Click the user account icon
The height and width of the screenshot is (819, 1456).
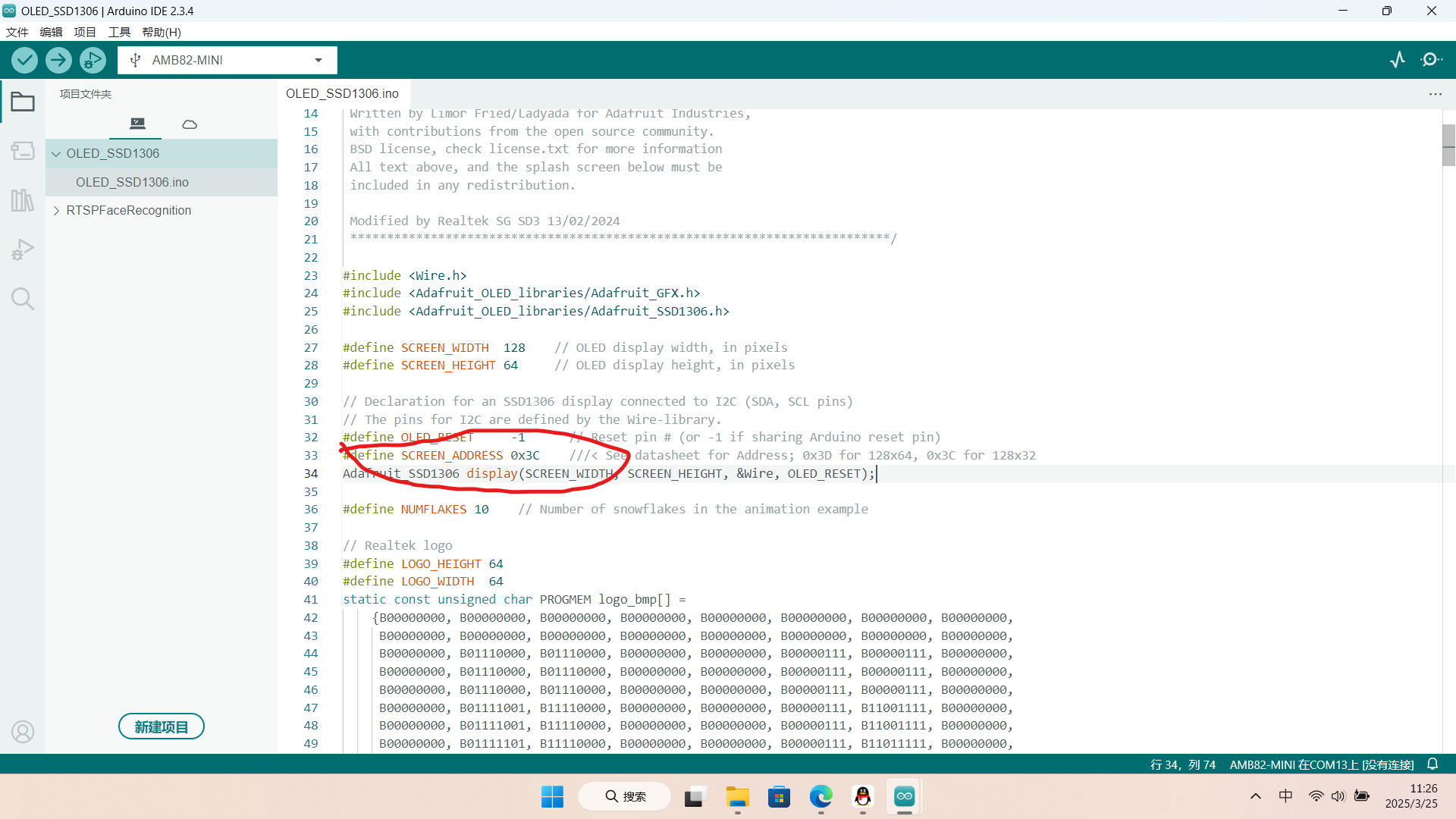coord(23,732)
